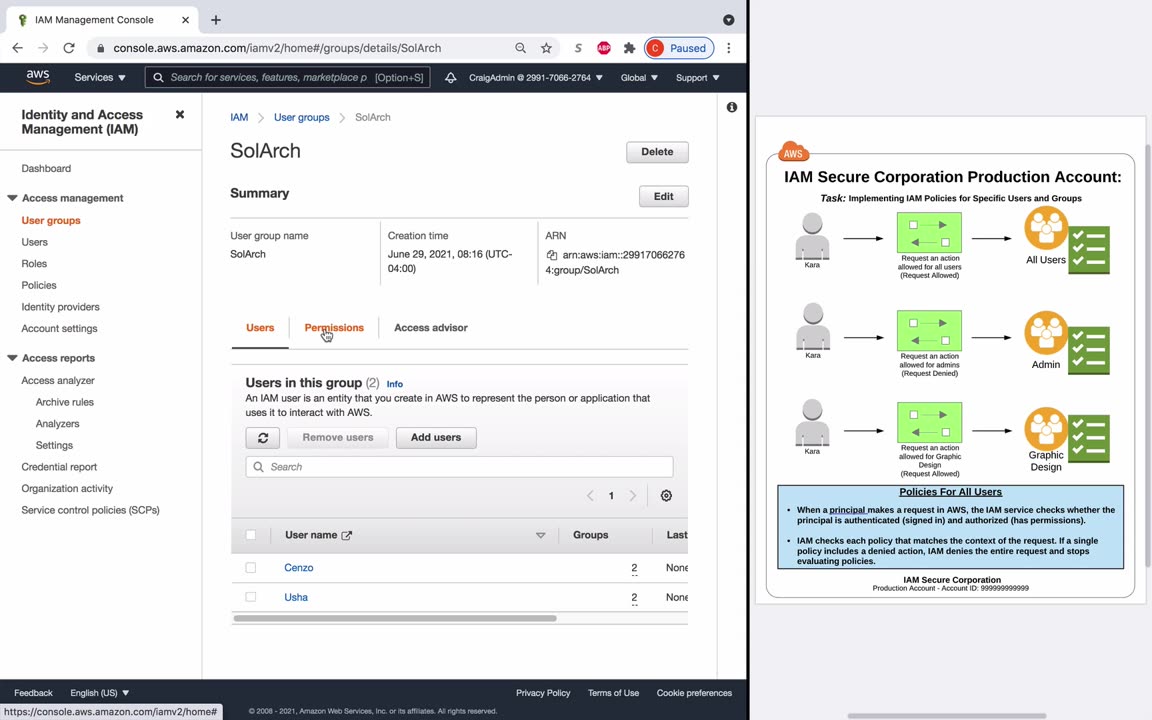Bookmark page with the star icon

pyautogui.click(x=546, y=48)
